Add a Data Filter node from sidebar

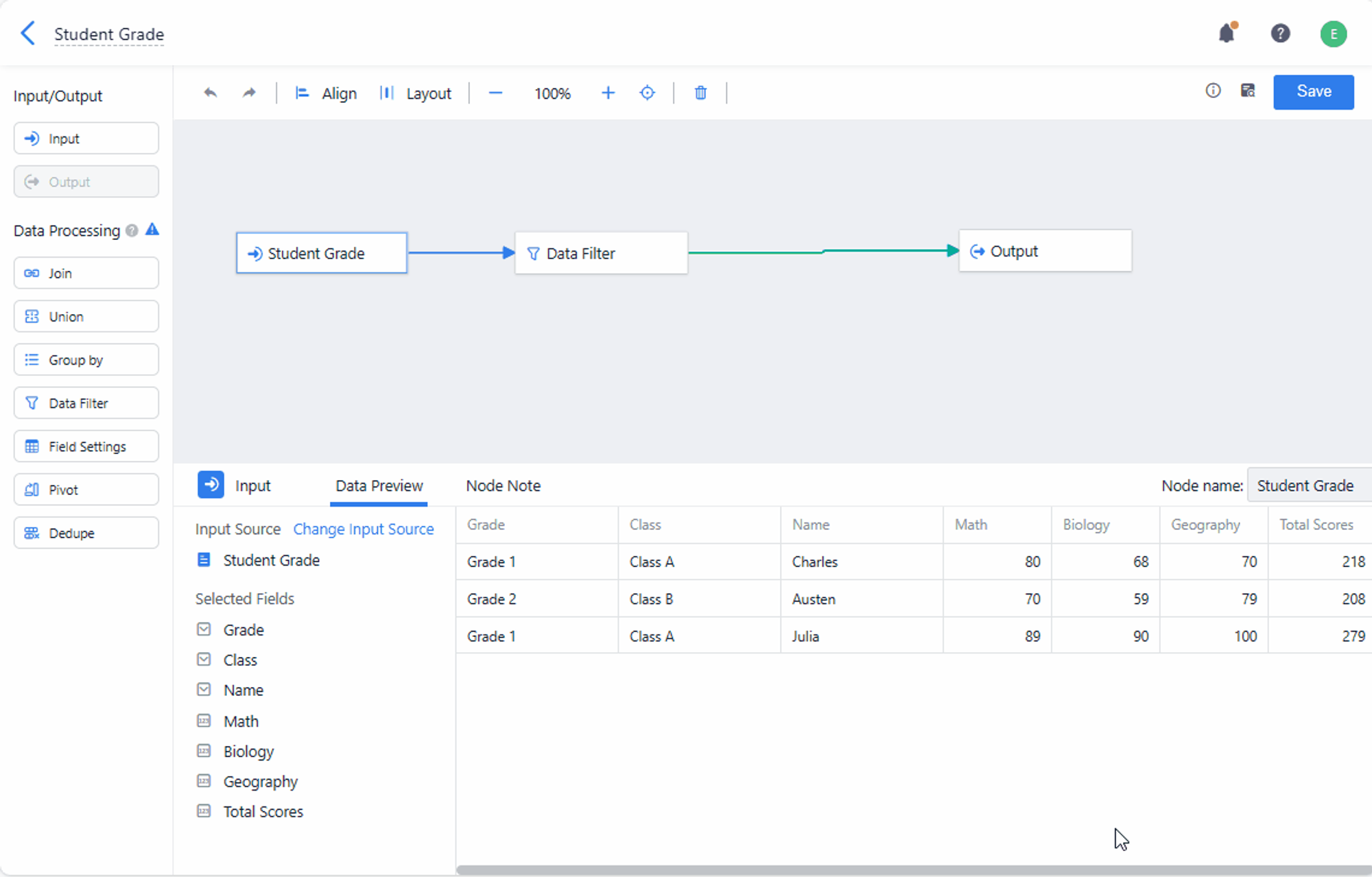[x=86, y=403]
